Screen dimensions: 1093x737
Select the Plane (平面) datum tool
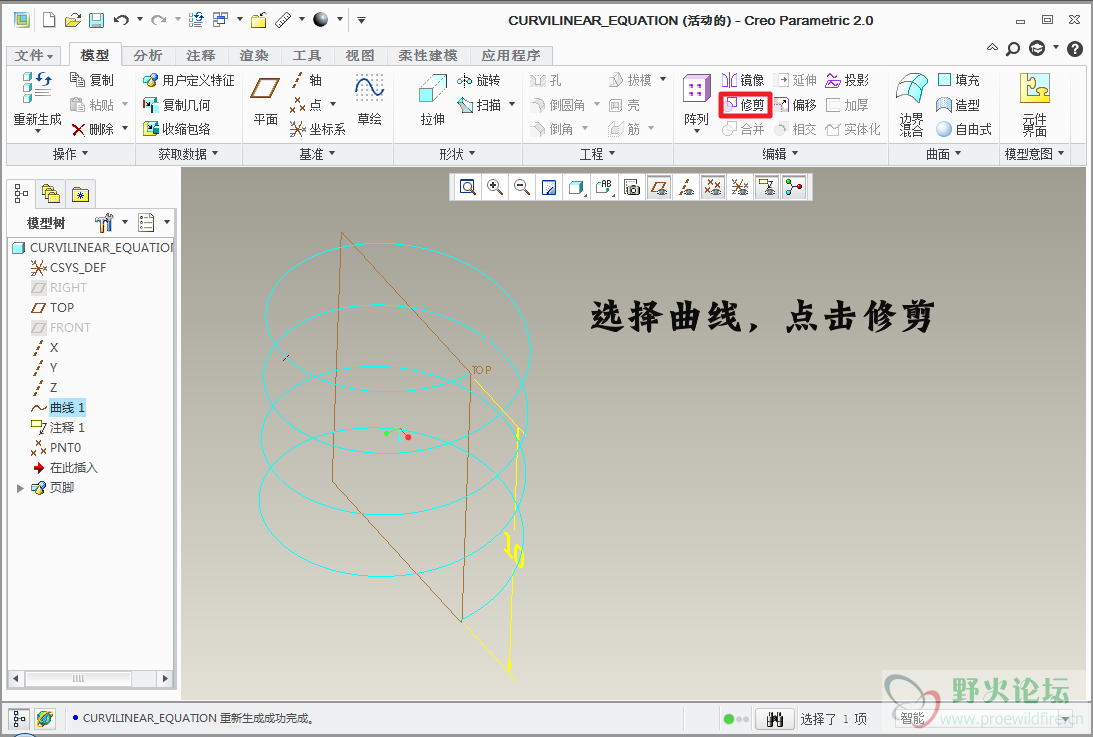[x=266, y=101]
